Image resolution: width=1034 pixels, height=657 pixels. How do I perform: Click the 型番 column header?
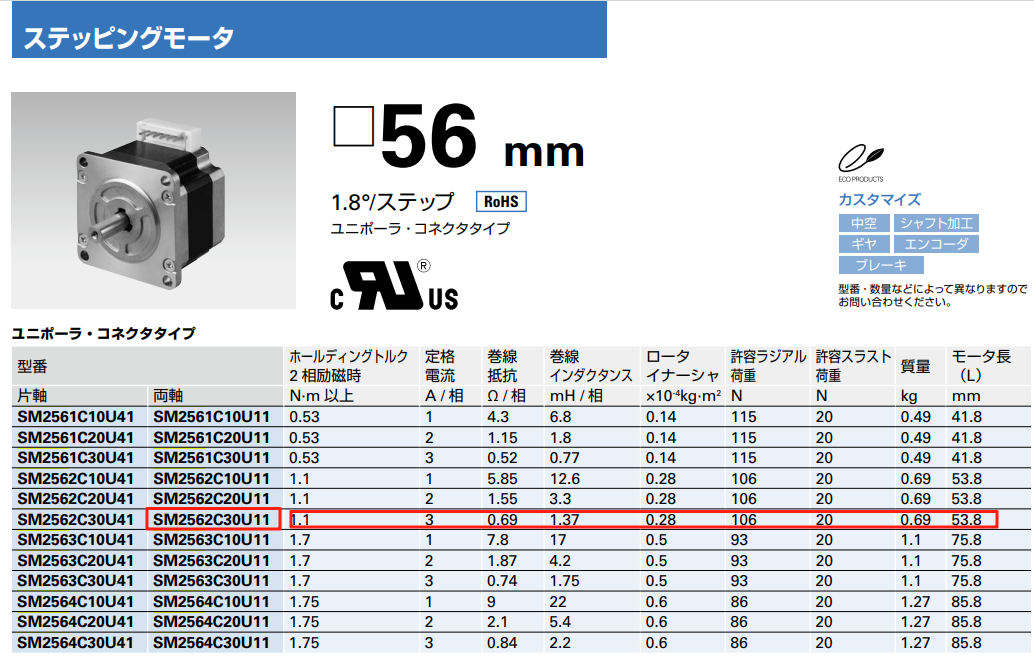pos(33,366)
